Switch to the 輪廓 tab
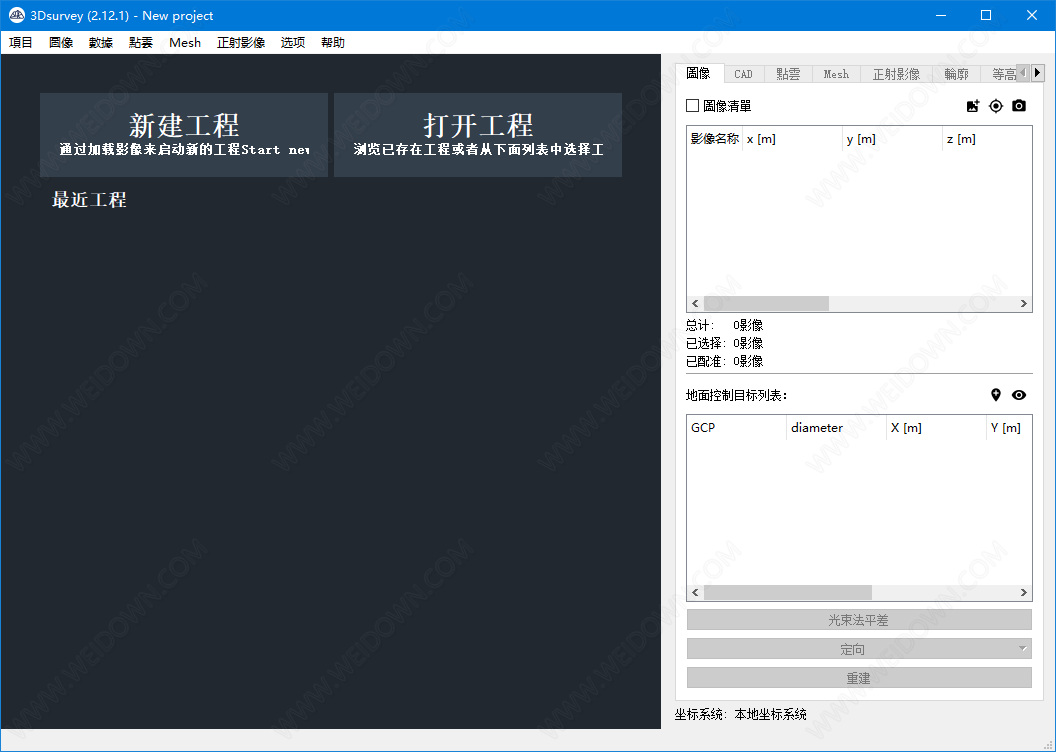The image size is (1056, 752). (x=956, y=74)
